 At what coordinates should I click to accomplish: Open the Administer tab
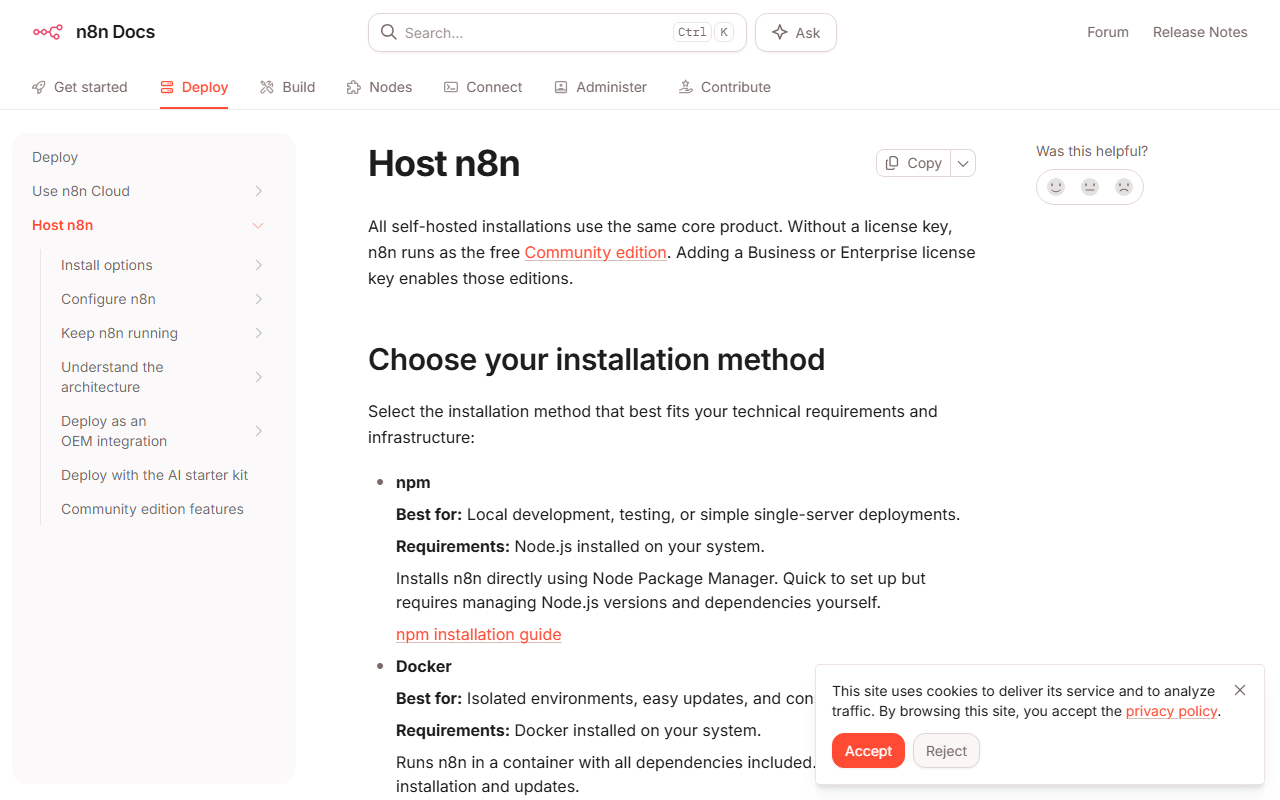(x=601, y=87)
